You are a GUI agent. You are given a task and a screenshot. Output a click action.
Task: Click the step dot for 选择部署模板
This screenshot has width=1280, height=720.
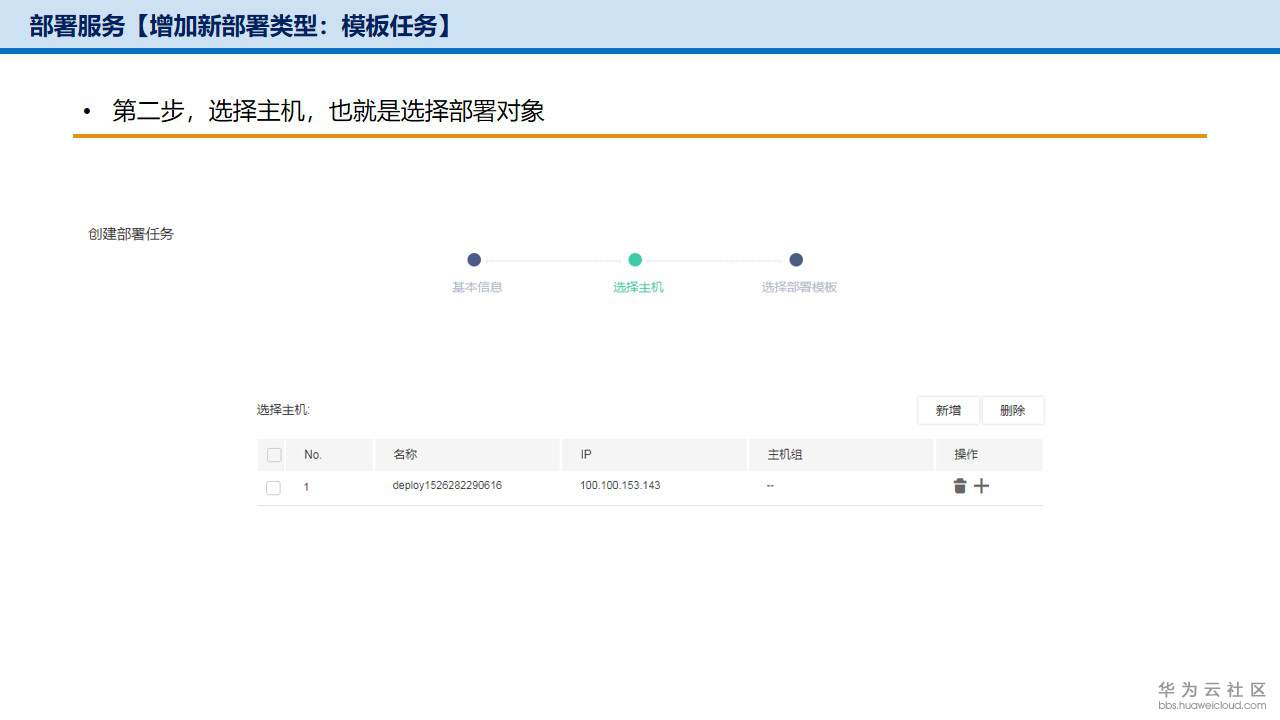[x=796, y=259]
